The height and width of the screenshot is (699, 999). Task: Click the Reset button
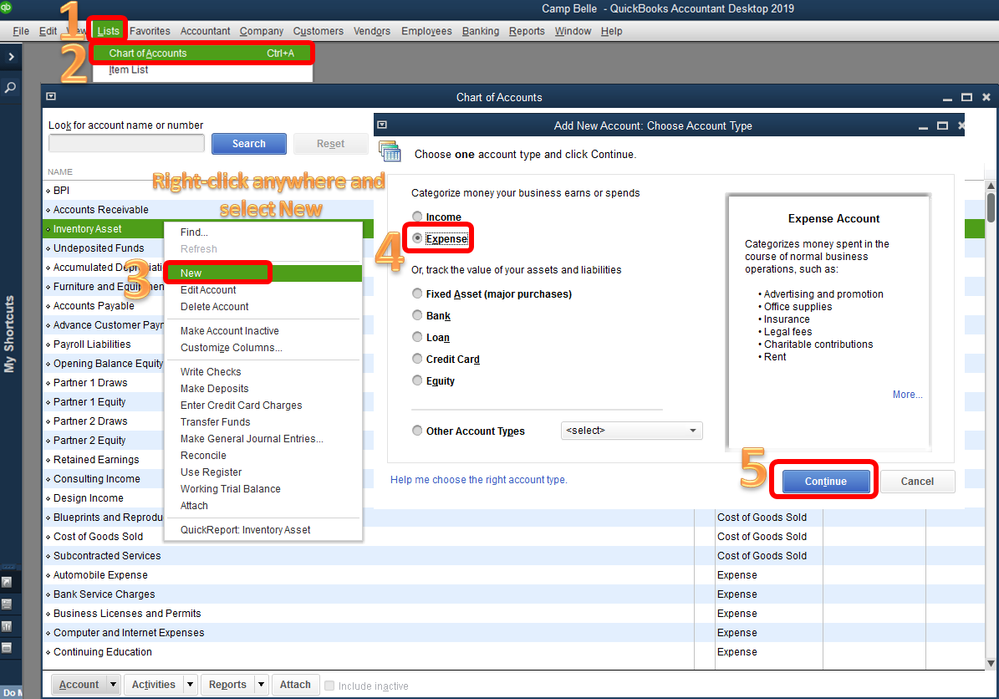[331, 144]
